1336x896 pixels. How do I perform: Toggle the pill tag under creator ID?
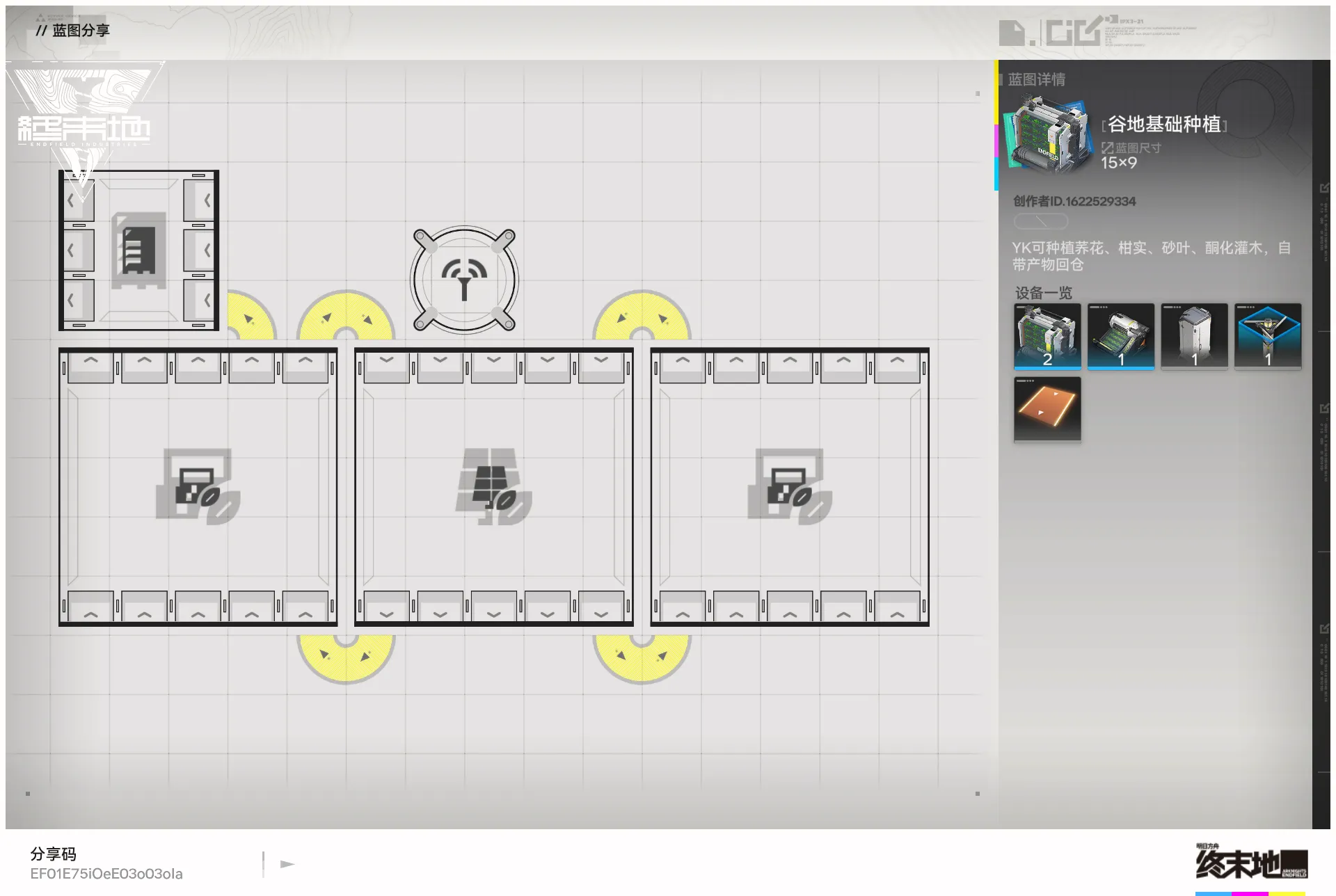coord(1040,221)
